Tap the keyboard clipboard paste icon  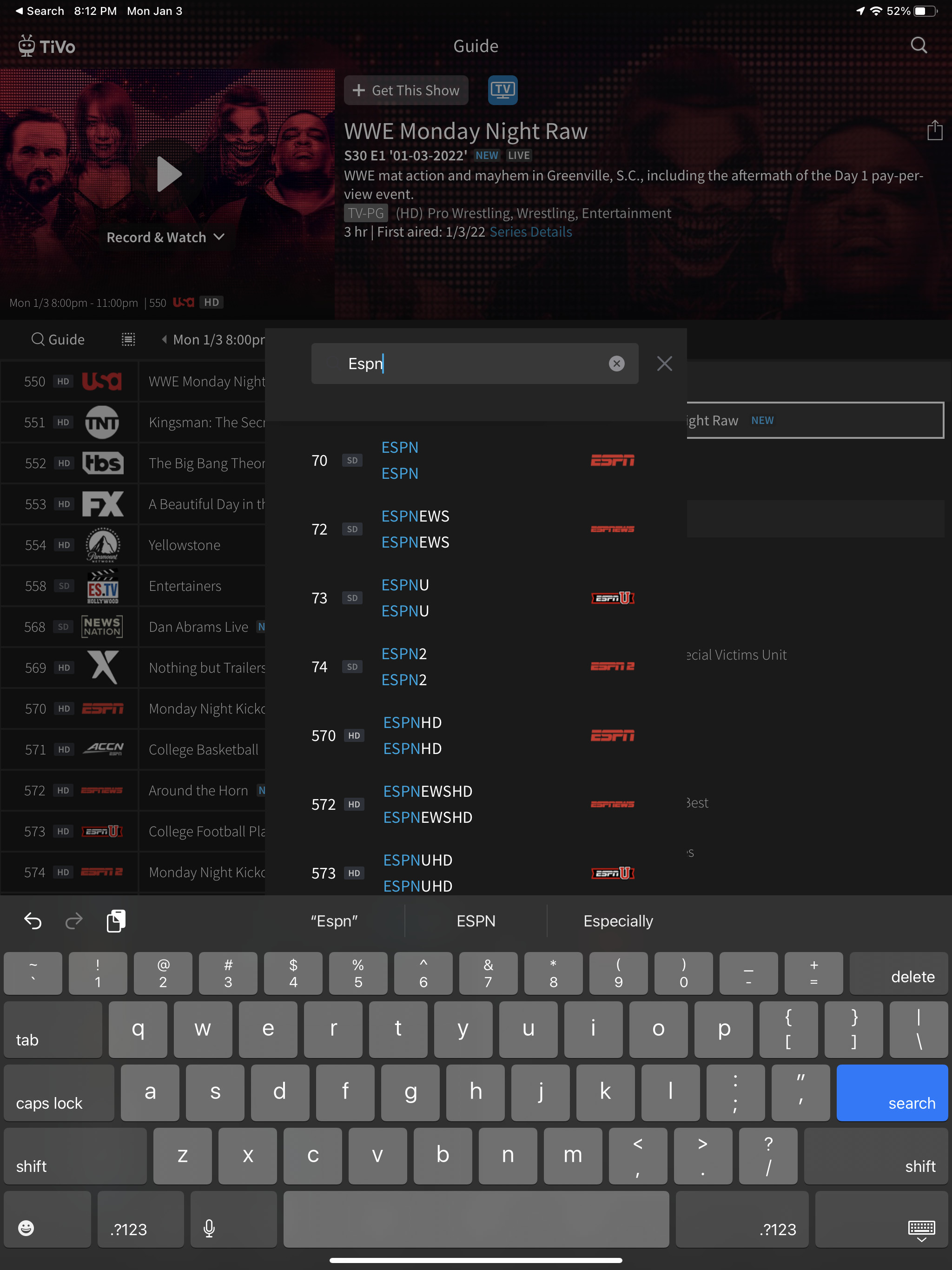click(x=116, y=921)
